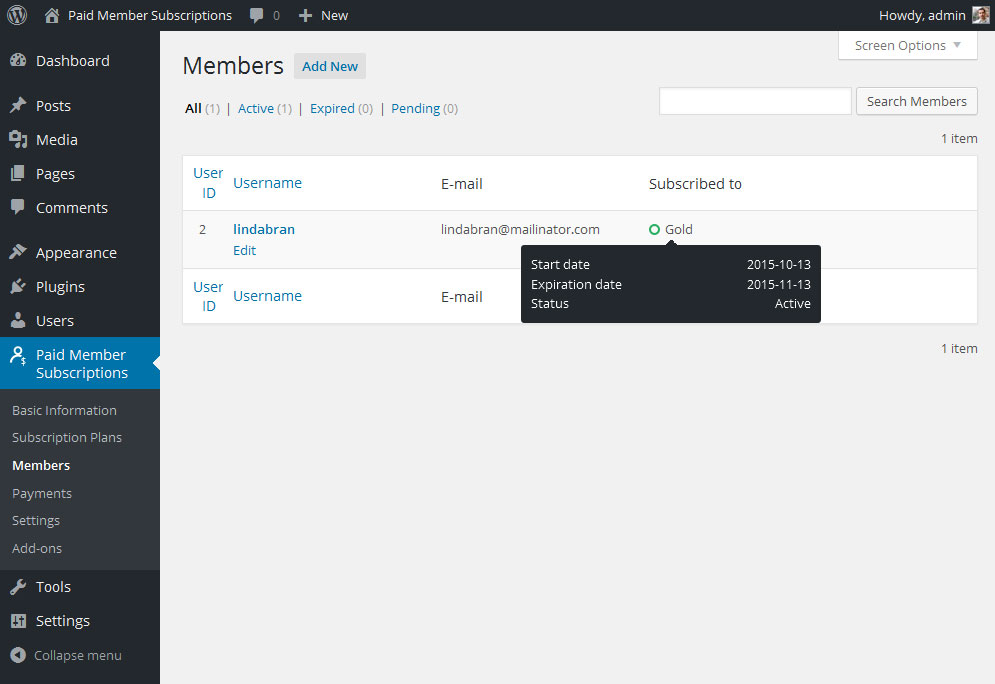The image size is (995, 684).
Task: Collapse the sidebar menu
Action: pos(66,656)
